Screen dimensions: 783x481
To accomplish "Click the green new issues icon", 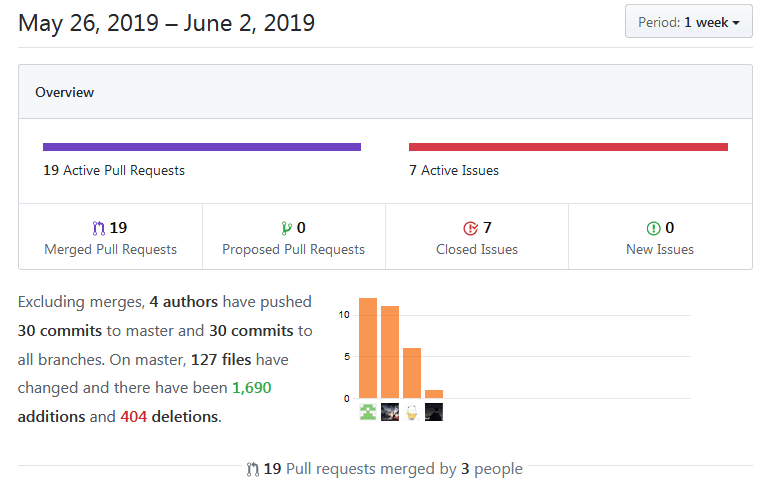I will (x=654, y=228).
